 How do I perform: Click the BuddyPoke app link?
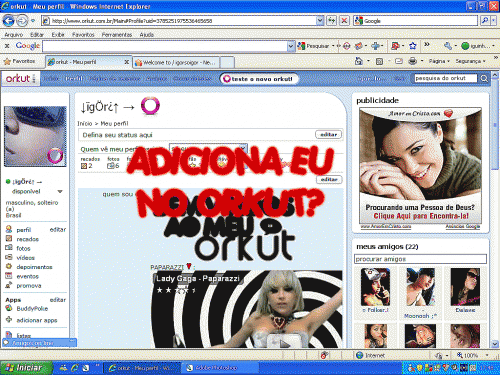pos(32,309)
